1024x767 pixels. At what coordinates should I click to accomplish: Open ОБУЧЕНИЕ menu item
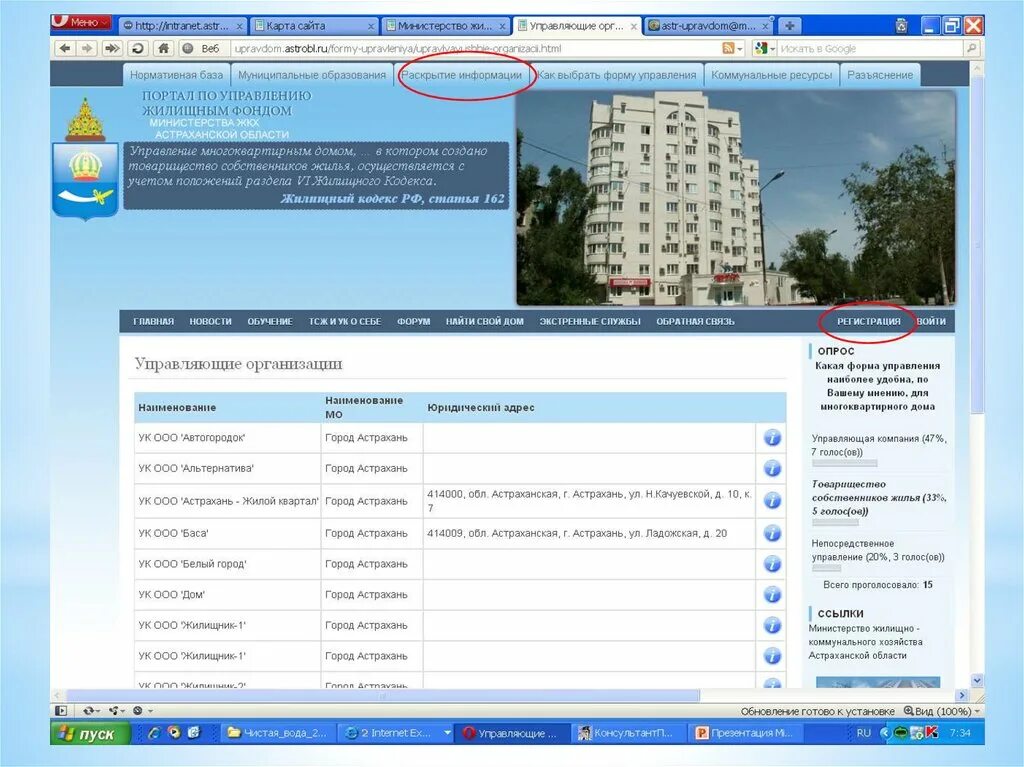click(270, 321)
